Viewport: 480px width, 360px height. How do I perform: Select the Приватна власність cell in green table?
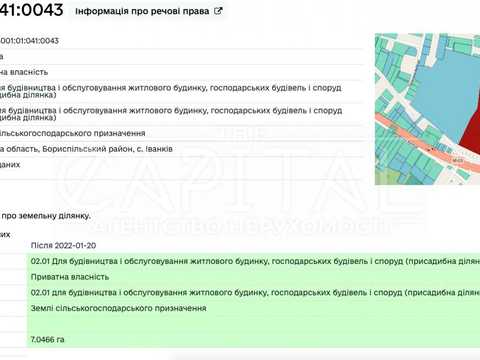coord(70,277)
